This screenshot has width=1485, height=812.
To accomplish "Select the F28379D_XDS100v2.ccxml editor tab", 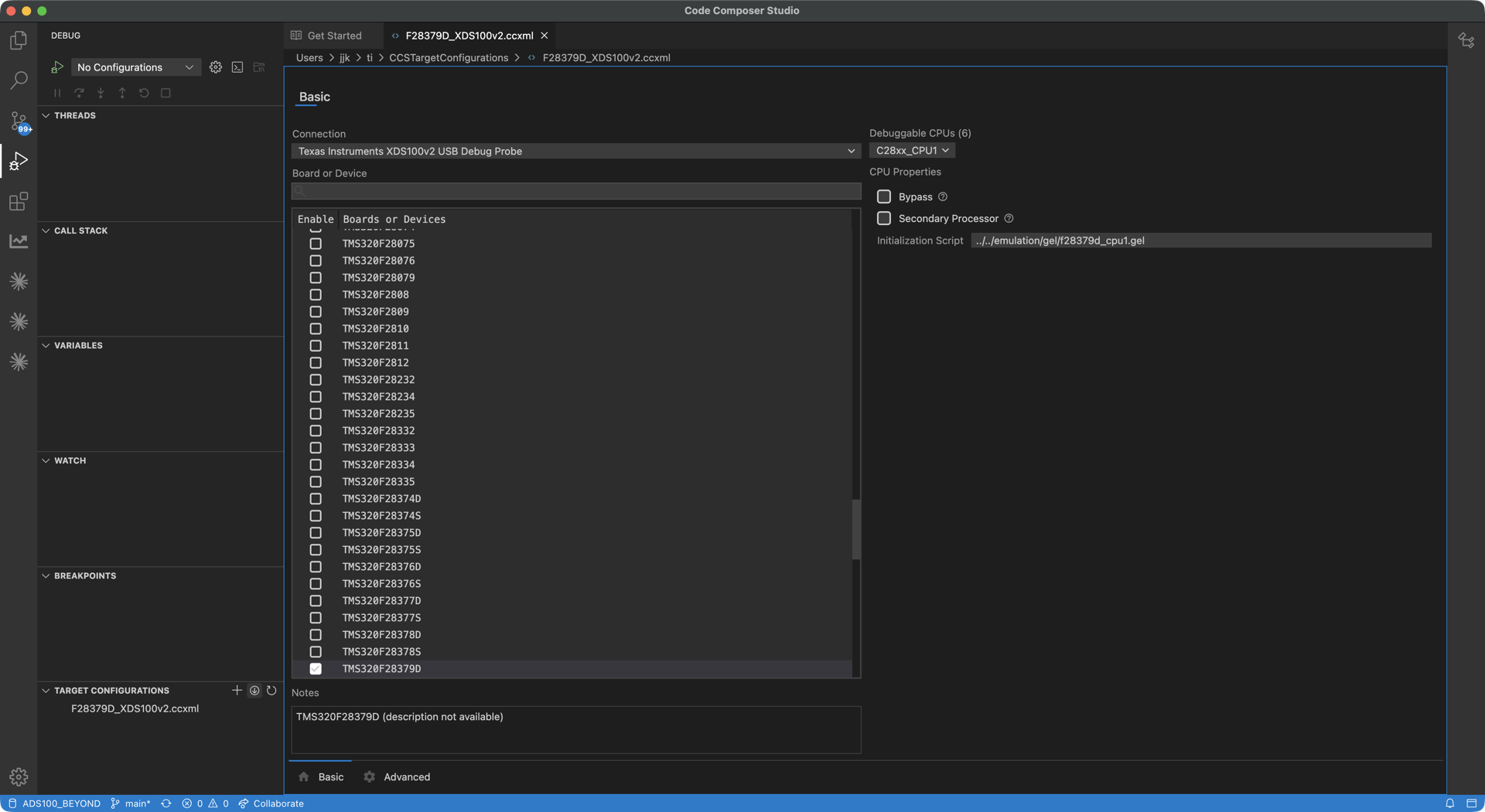I will click(469, 36).
